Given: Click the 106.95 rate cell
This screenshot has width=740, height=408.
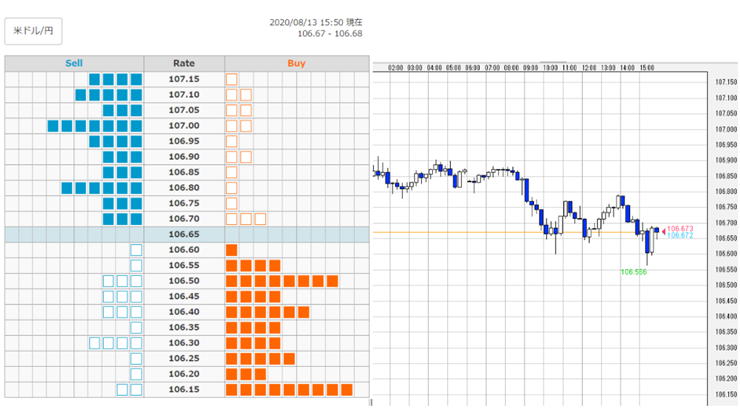Looking at the screenshot, I should (184, 142).
